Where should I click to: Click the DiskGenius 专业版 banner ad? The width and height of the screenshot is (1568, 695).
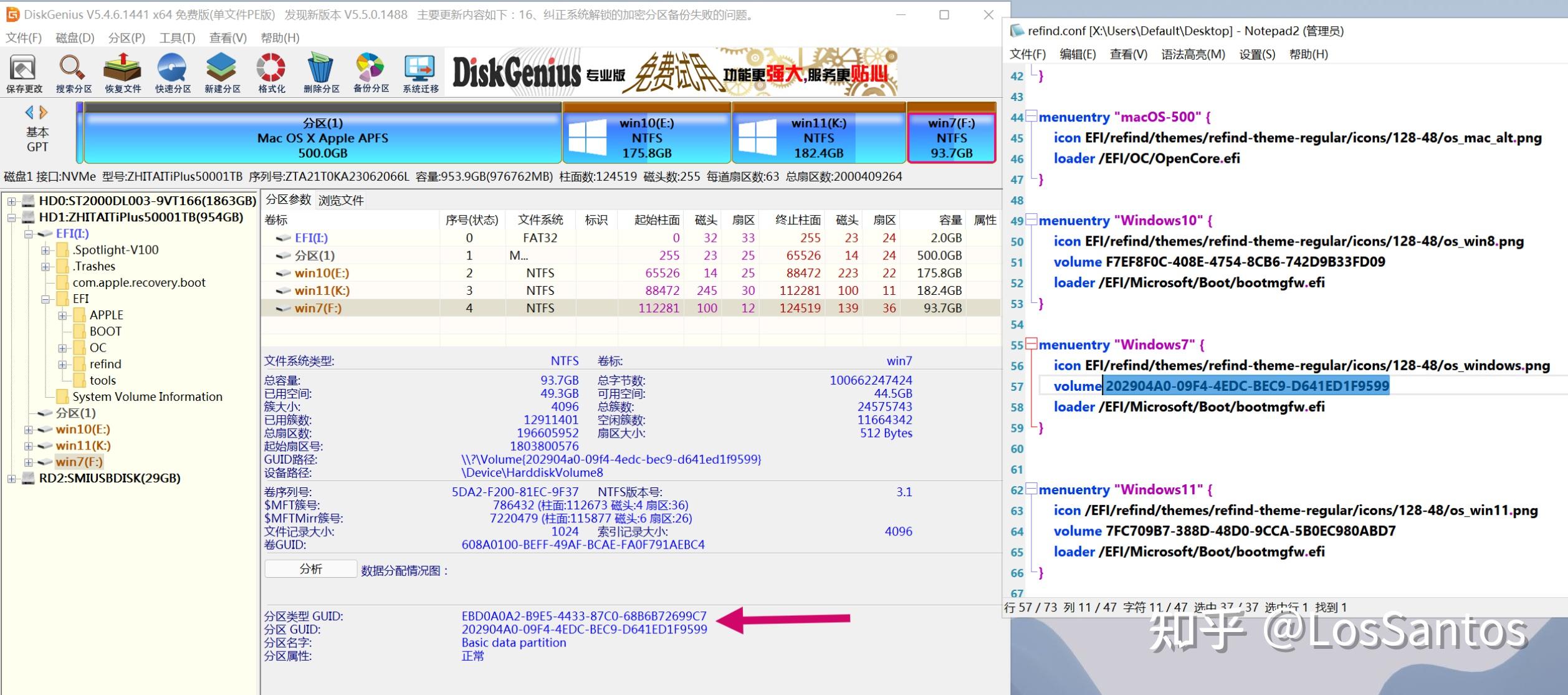point(672,72)
